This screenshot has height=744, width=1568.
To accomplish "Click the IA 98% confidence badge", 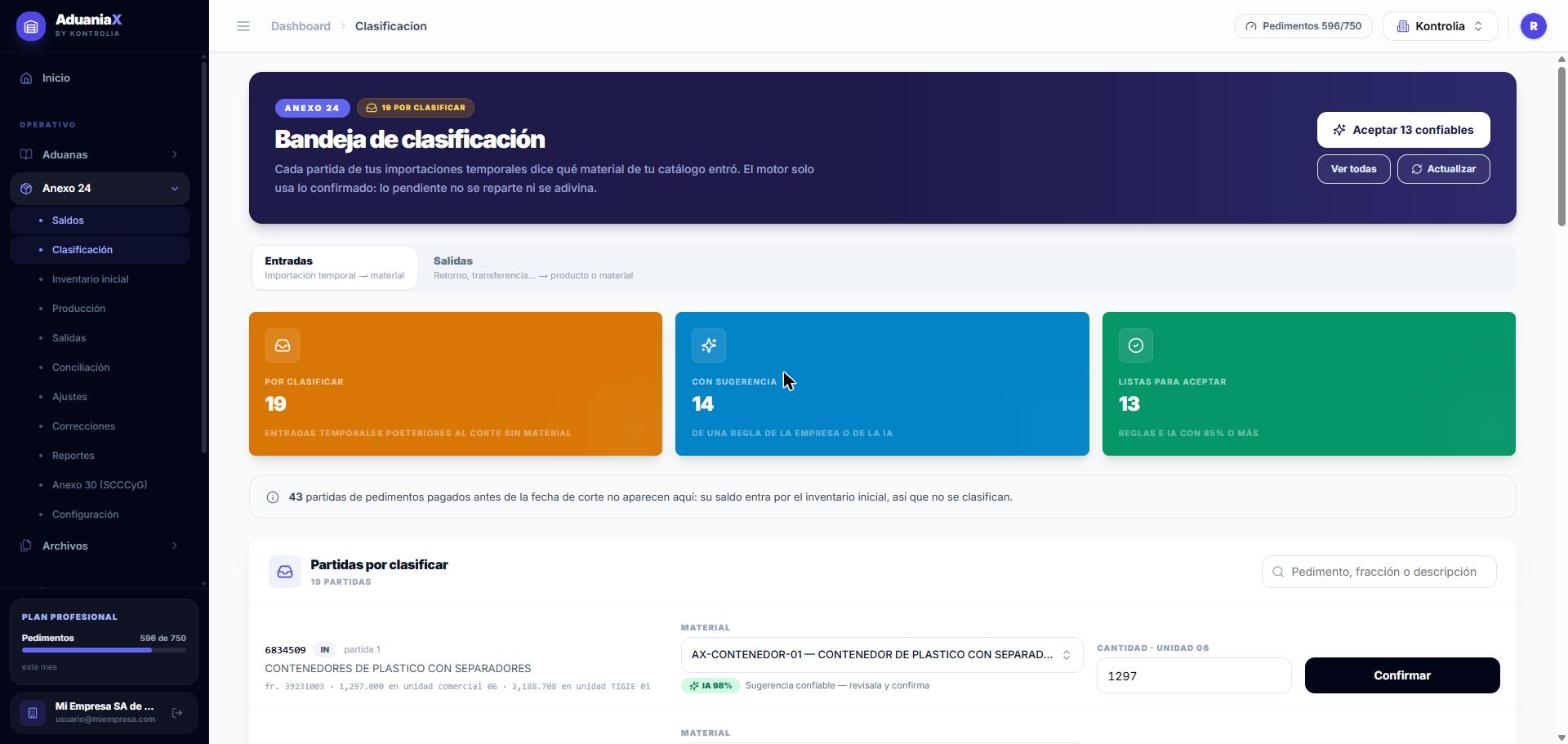I will pyautogui.click(x=711, y=686).
